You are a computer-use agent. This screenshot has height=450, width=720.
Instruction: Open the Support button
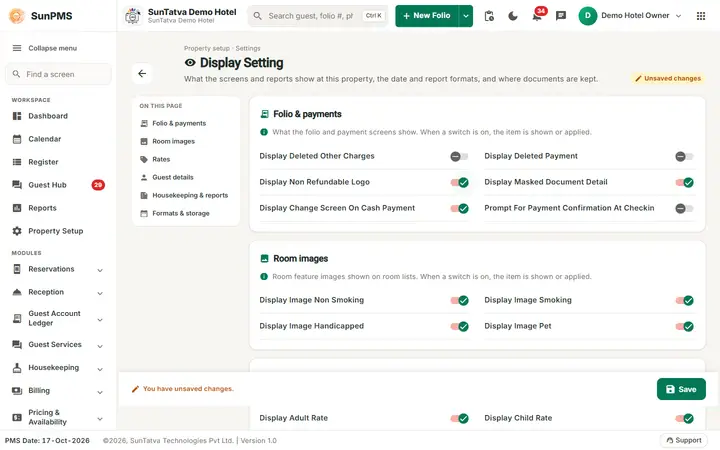tap(684, 440)
